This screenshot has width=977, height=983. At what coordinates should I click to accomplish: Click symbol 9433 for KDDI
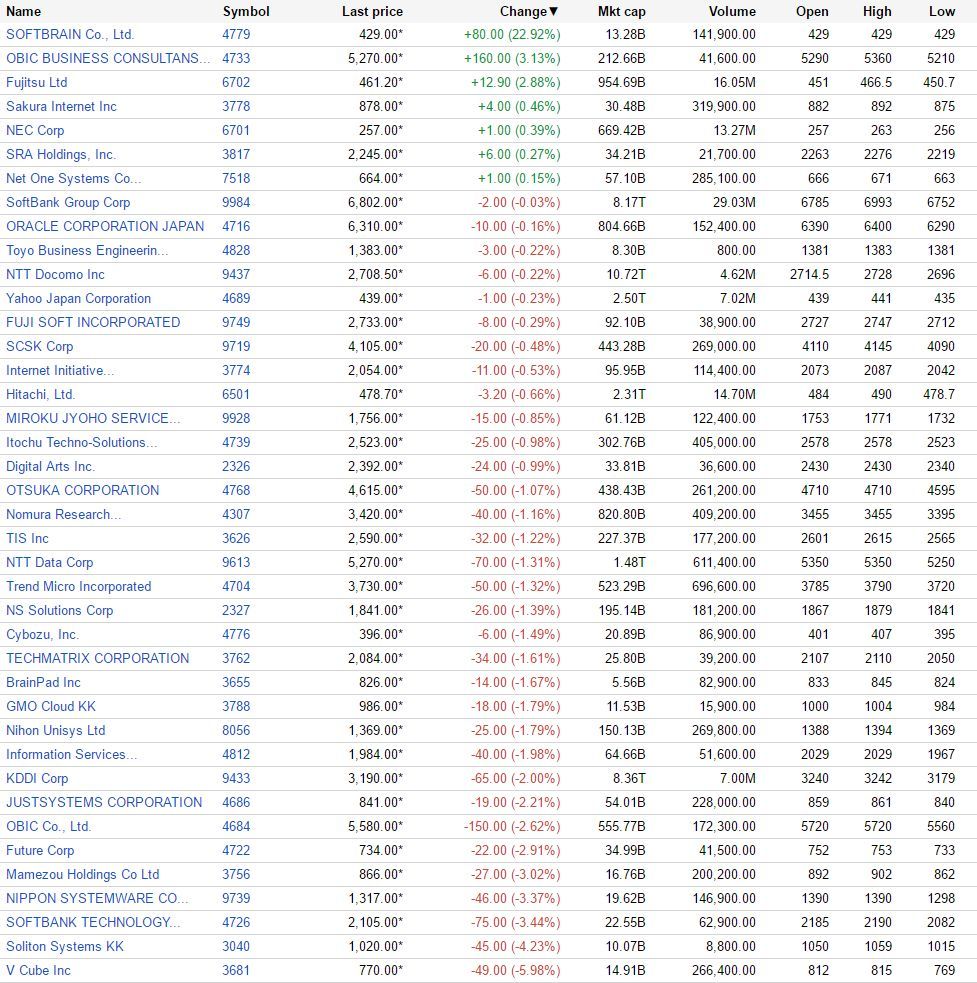tap(236, 779)
